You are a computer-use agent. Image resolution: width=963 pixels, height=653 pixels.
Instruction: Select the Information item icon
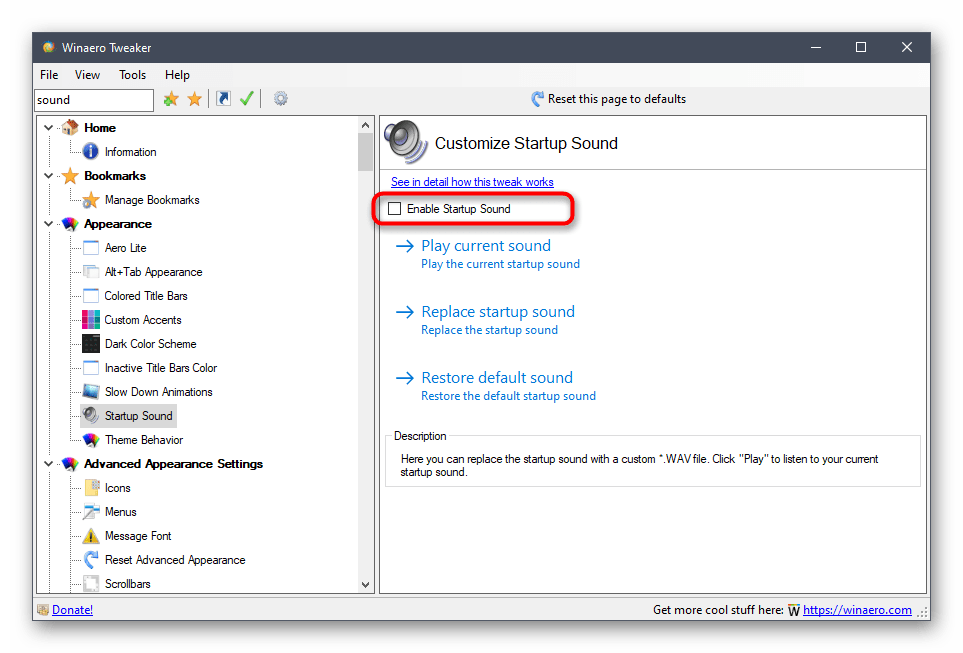point(91,152)
